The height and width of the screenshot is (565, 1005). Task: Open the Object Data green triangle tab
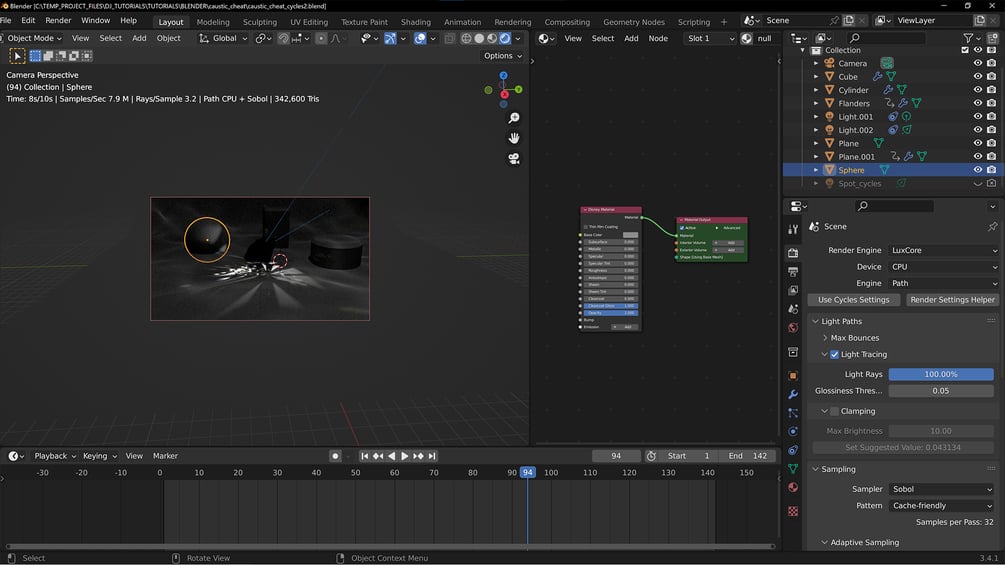tap(793, 469)
